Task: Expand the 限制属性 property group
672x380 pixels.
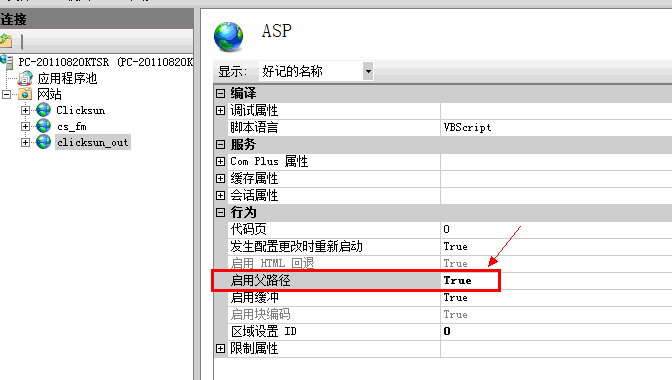Action: point(220,349)
